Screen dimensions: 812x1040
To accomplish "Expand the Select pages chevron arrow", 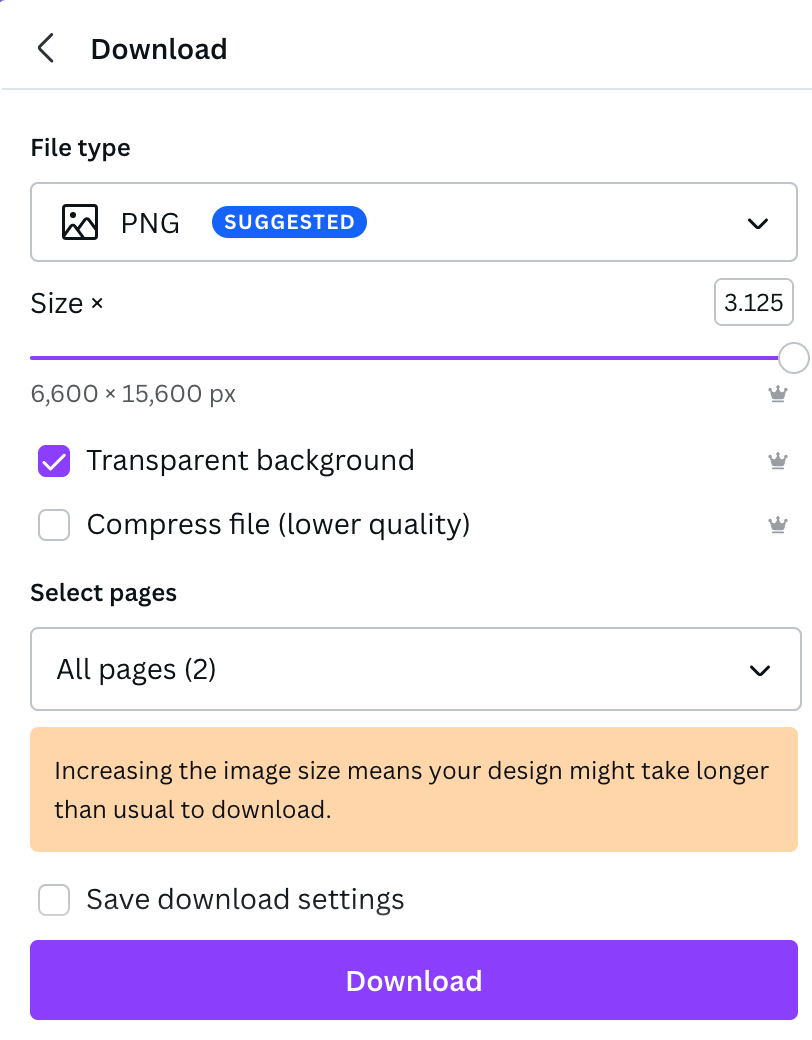I will coord(760,670).
